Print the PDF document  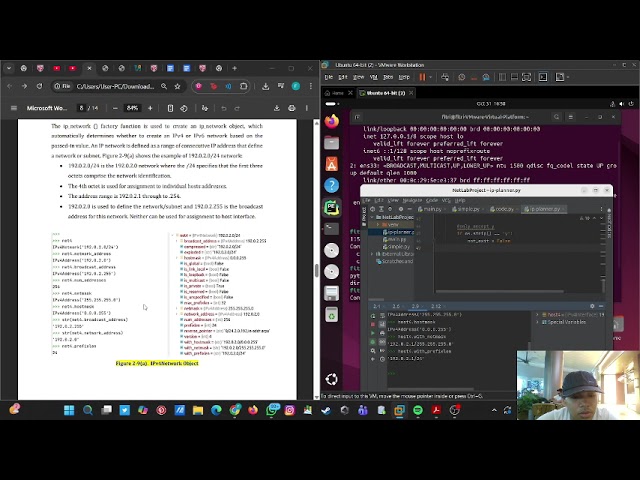click(x=291, y=108)
